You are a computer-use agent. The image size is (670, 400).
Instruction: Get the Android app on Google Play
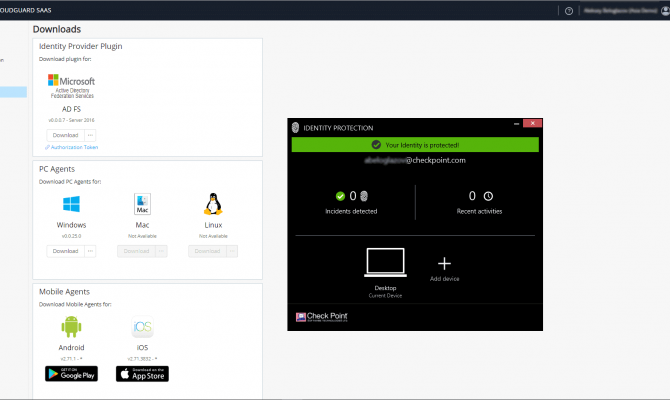pos(71,374)
